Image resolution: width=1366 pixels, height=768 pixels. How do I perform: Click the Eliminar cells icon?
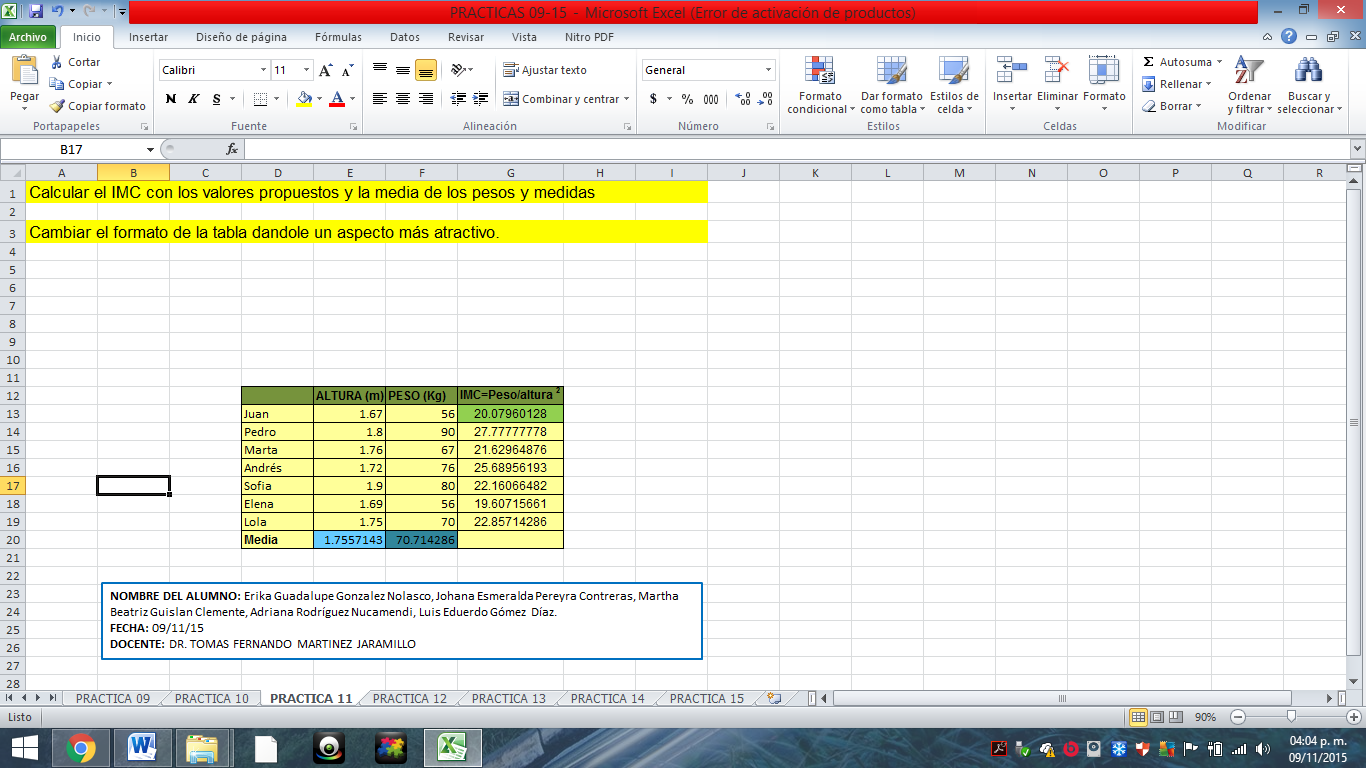click(x=1057, y=71)
